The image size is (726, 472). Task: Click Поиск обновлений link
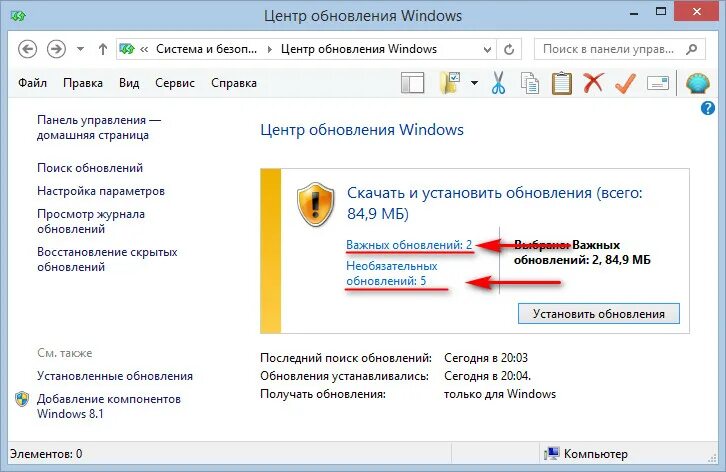click(90, 168)
